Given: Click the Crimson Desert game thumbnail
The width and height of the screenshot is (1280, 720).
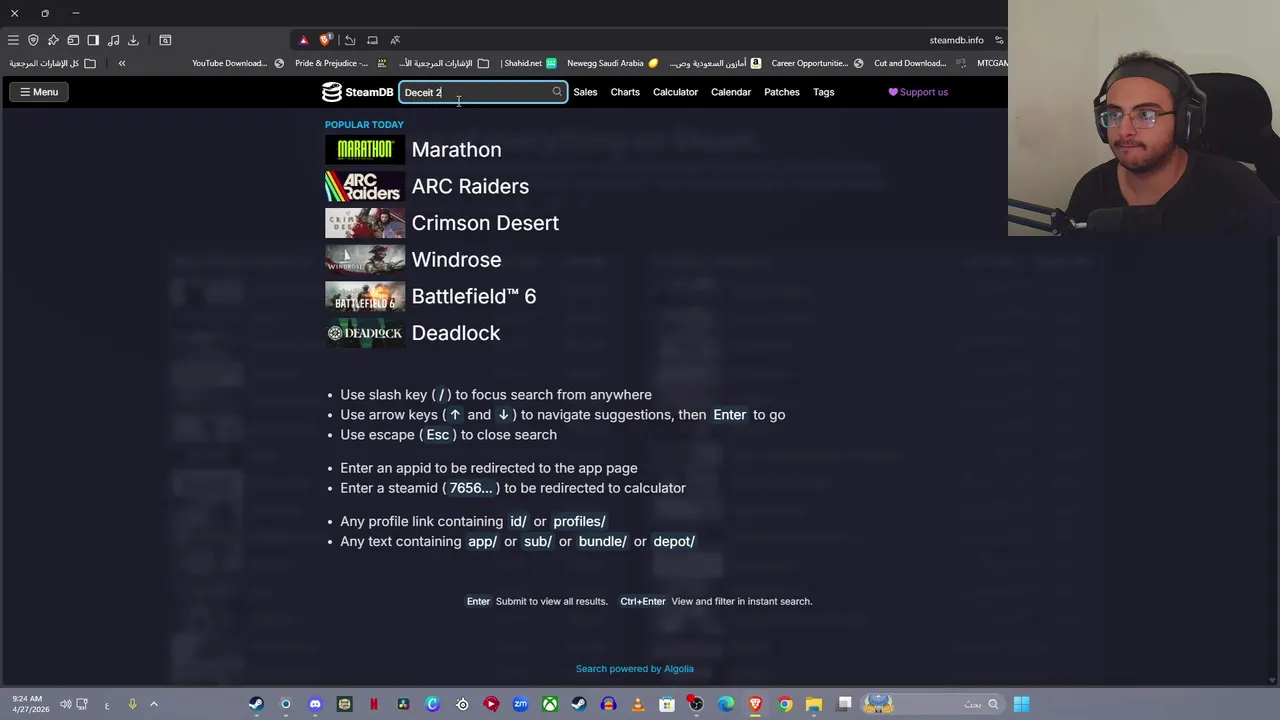Looking at the screenshot, I should pos(365,223).
